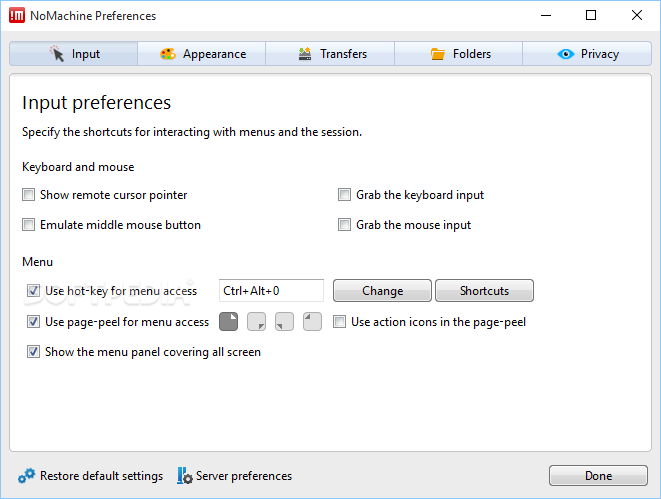
Task: Open the Shortcuts button
Action: click(x=484, y=291)
